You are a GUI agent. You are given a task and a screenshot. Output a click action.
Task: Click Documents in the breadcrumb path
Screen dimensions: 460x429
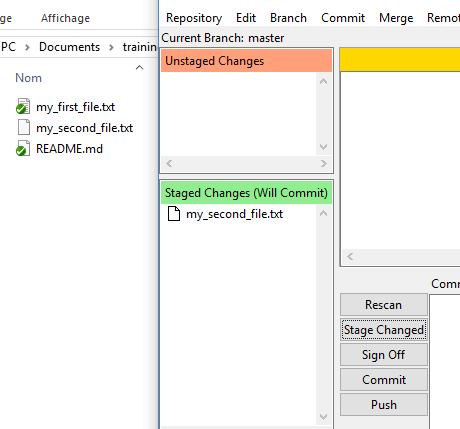(x=69, y=47)
